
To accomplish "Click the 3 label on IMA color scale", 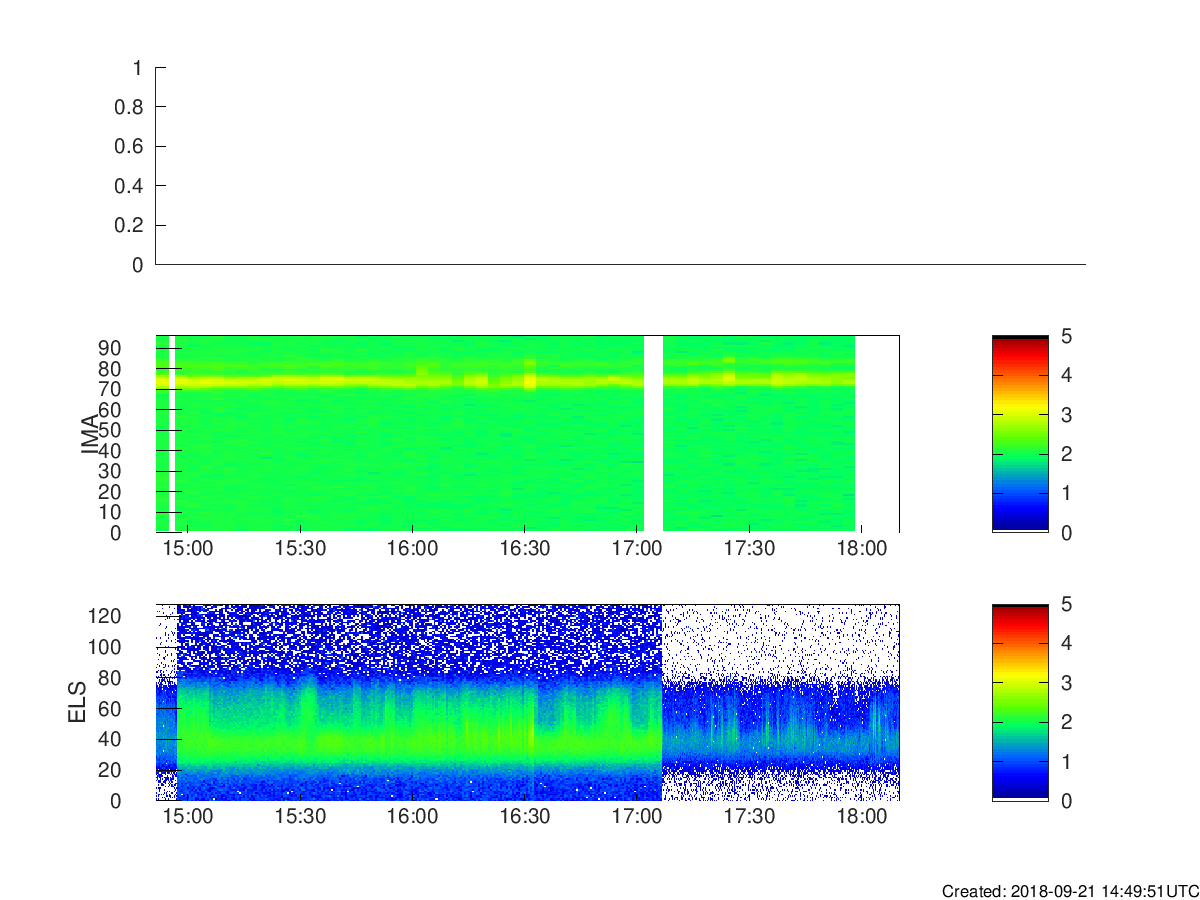I will [x=1066, y=414].
